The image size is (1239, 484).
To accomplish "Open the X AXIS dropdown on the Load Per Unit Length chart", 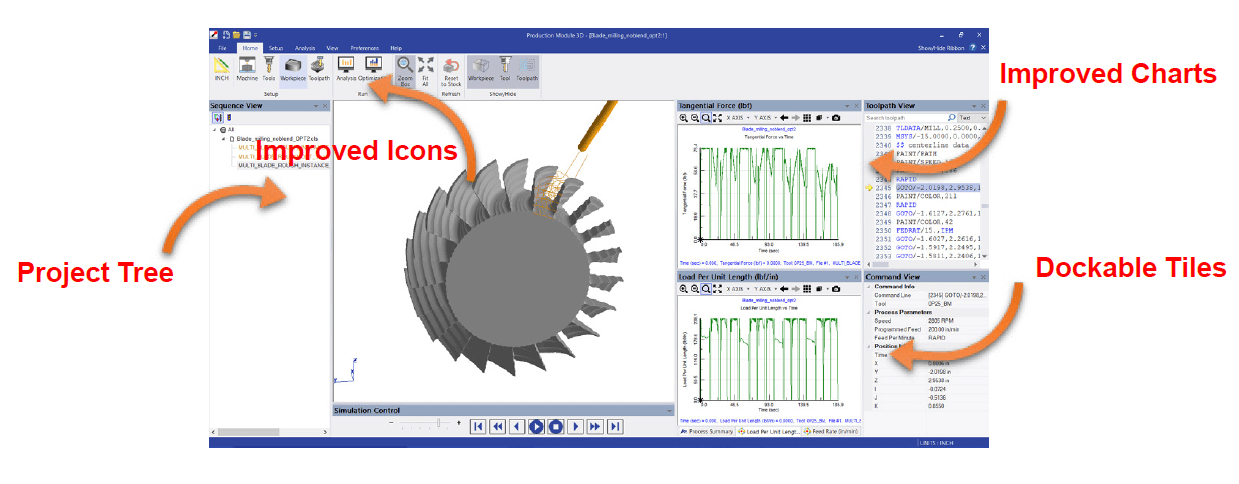I will [x=737, y=288].
